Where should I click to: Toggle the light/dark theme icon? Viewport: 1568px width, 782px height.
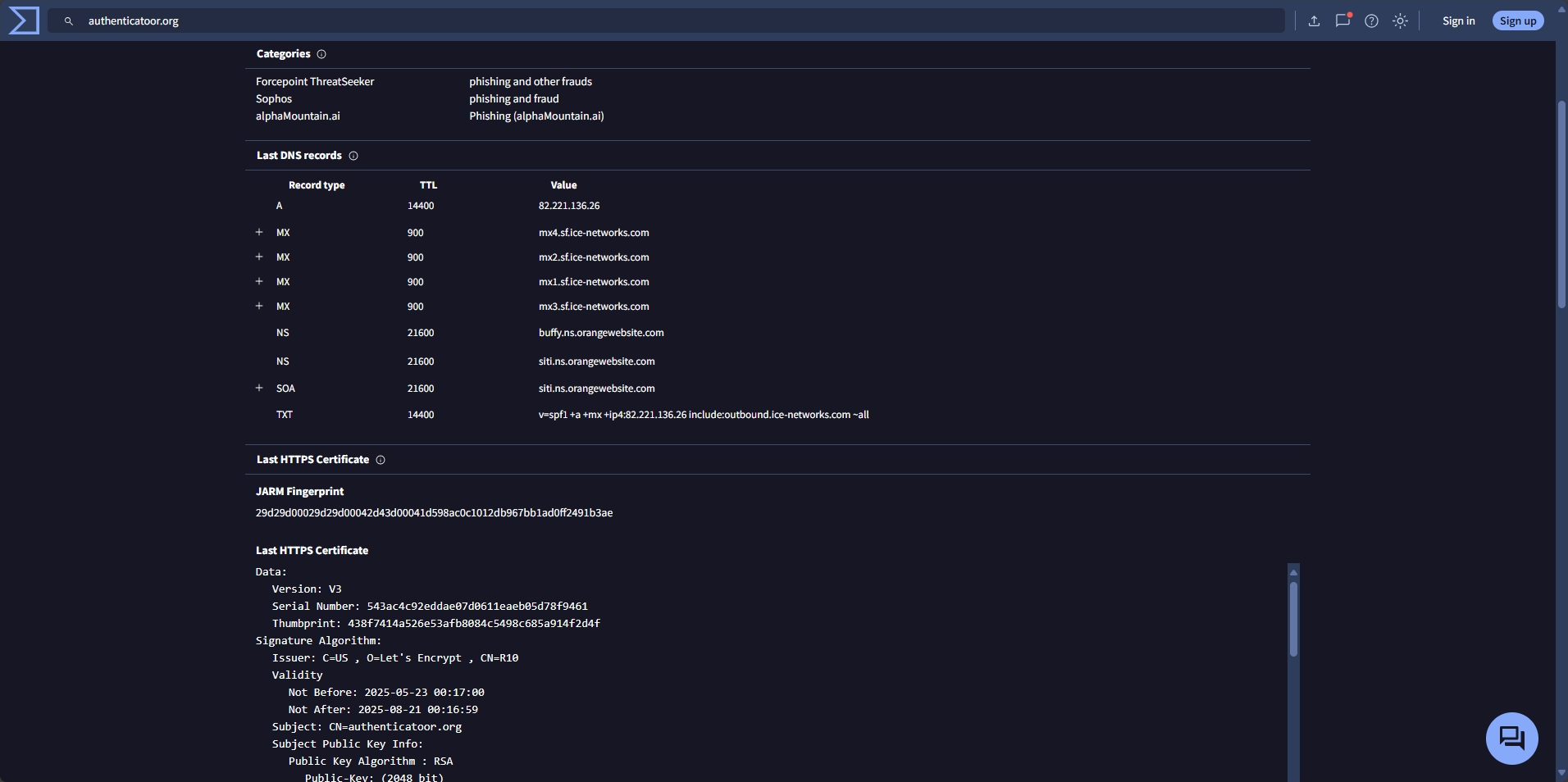pos(1400,21)
